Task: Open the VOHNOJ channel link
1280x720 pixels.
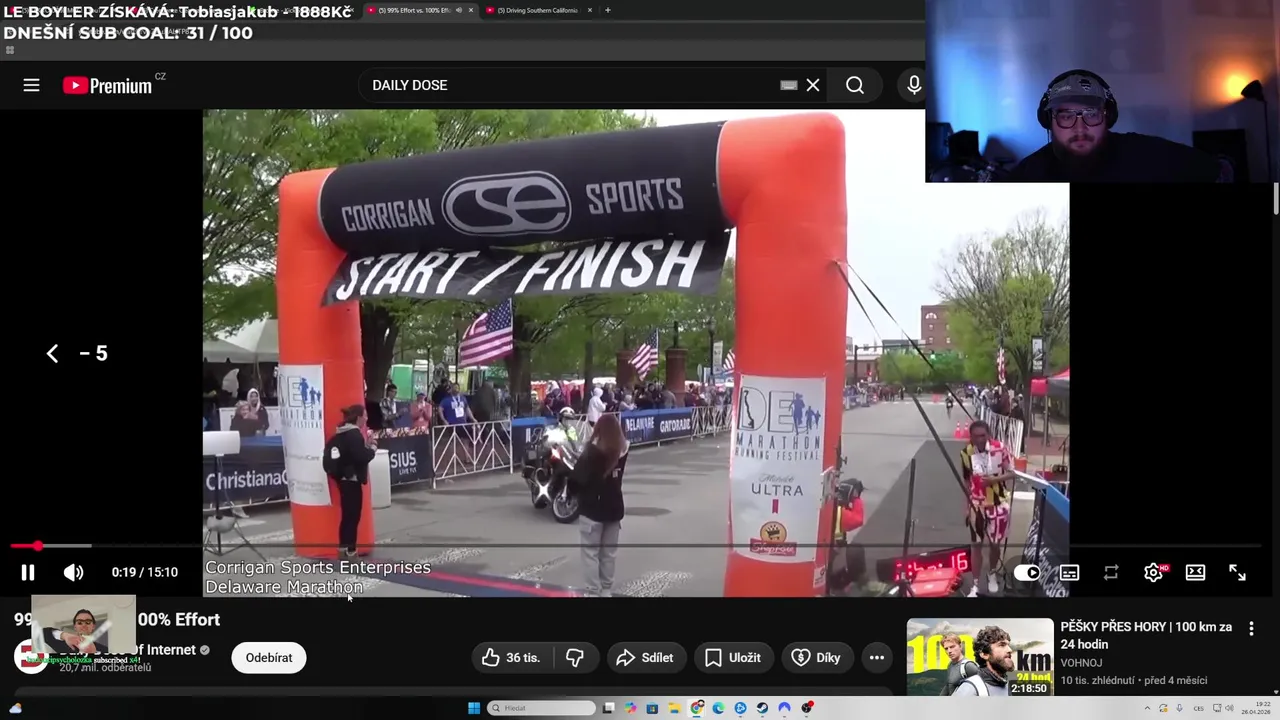Action: [x=1081, y=663]
